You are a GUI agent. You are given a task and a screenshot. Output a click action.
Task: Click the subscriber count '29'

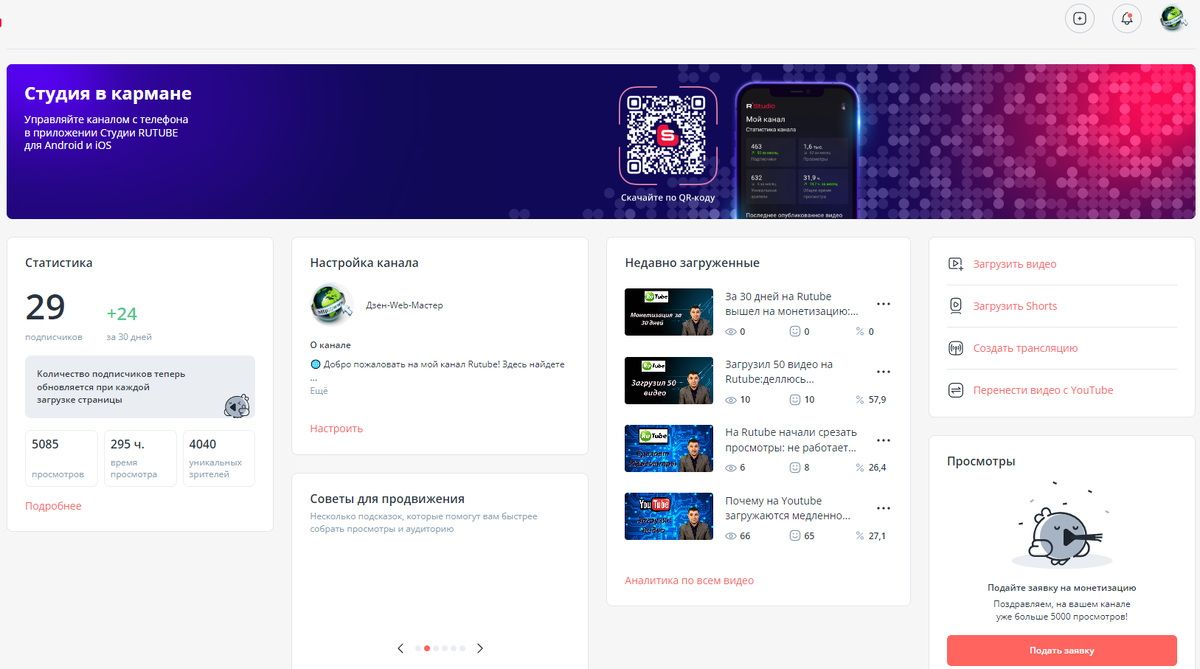tap(45, 307)
